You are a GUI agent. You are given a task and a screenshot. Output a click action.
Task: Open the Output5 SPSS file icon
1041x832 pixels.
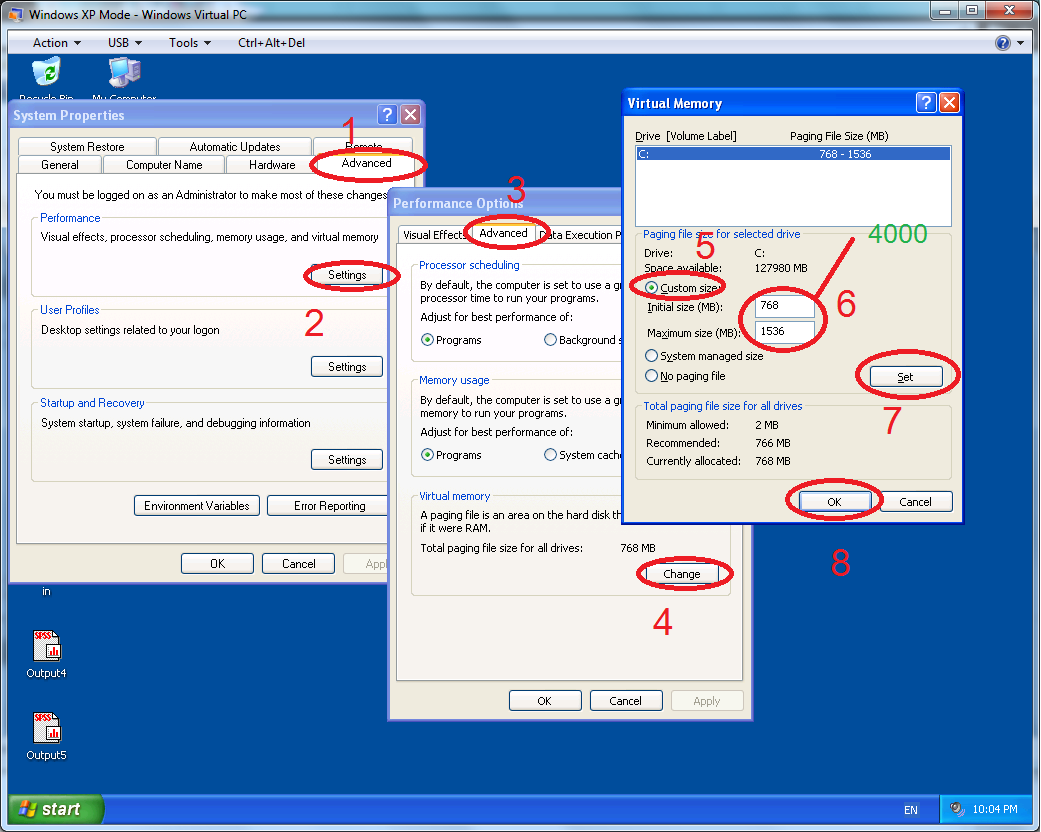click(46, 728)
